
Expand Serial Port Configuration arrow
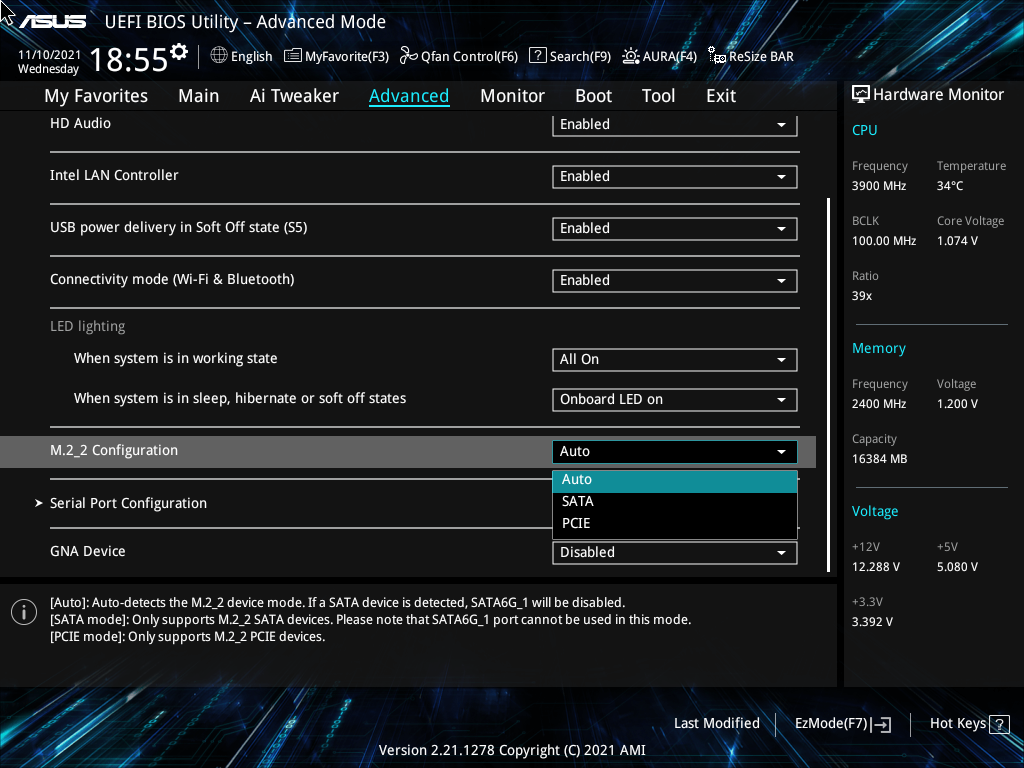pos(39,503)
